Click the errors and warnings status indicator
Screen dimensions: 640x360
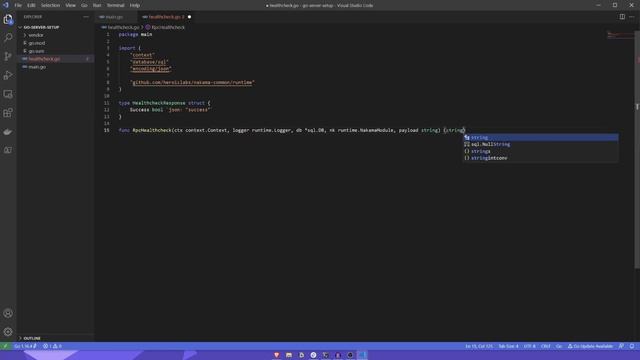tap(52, 346)
